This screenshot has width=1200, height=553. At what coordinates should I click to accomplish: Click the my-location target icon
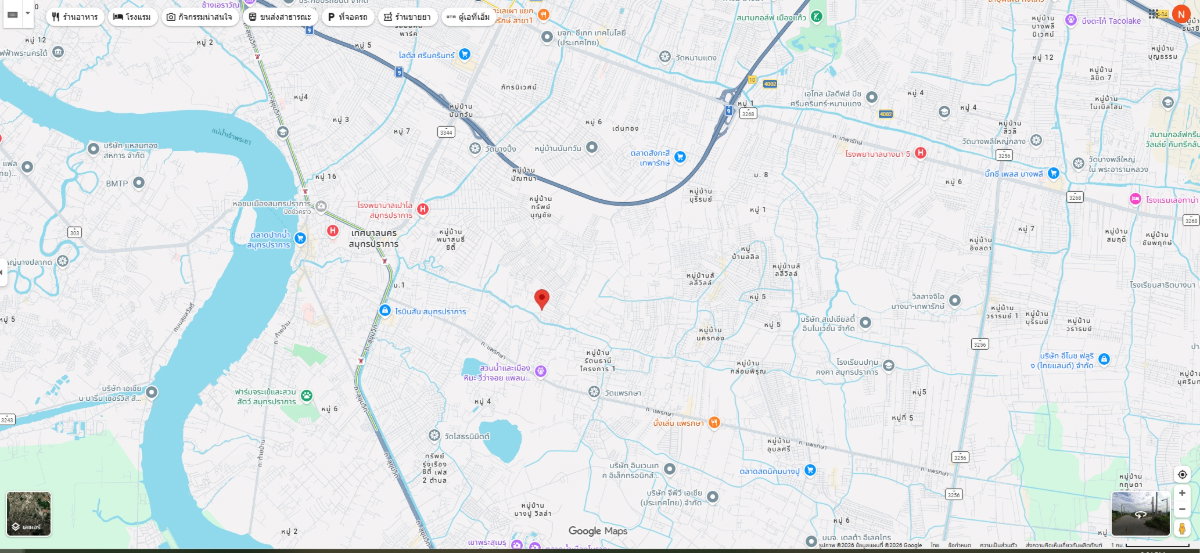[1181, 474]
